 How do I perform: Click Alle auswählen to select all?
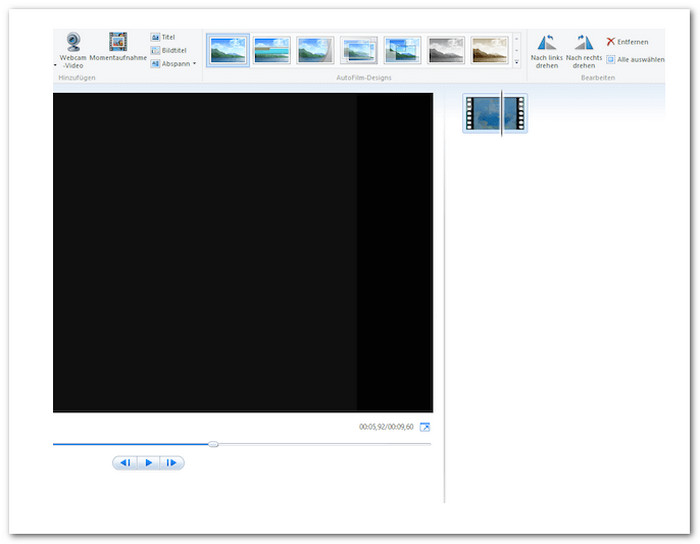(635, 59)
